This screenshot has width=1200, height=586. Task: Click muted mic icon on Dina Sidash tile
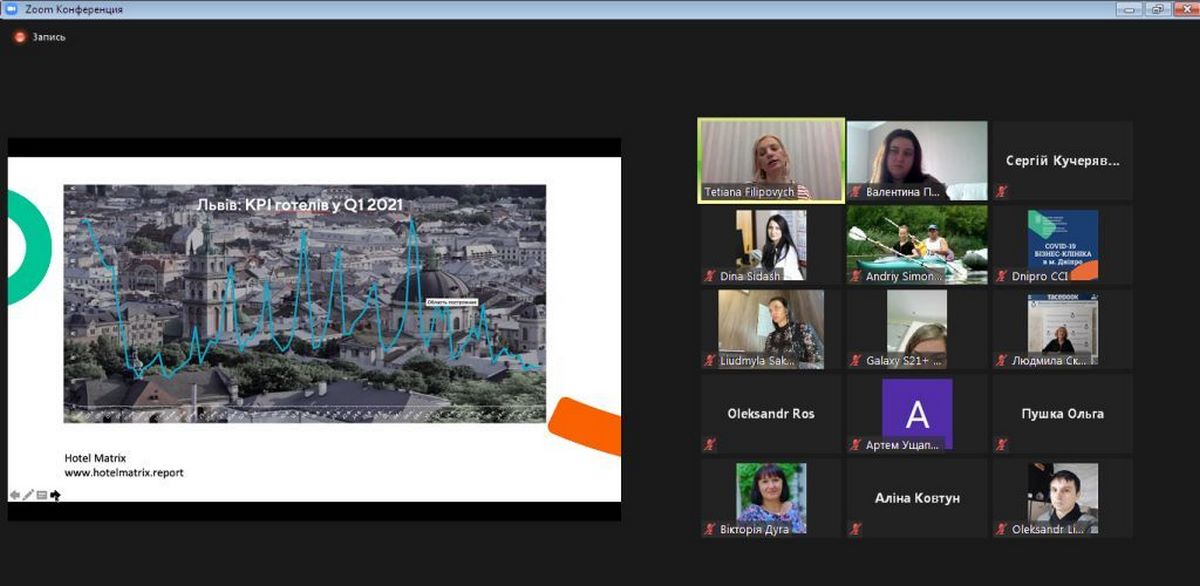(710, 275)
